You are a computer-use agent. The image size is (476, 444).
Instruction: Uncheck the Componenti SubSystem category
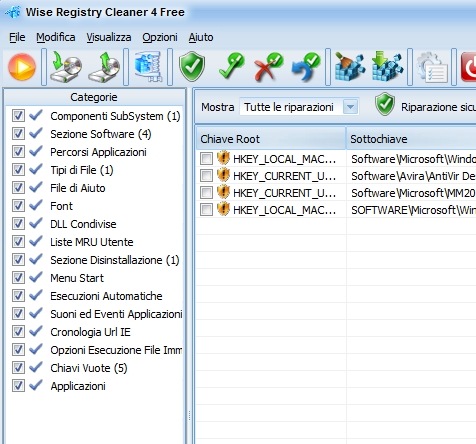click(18, 116)
